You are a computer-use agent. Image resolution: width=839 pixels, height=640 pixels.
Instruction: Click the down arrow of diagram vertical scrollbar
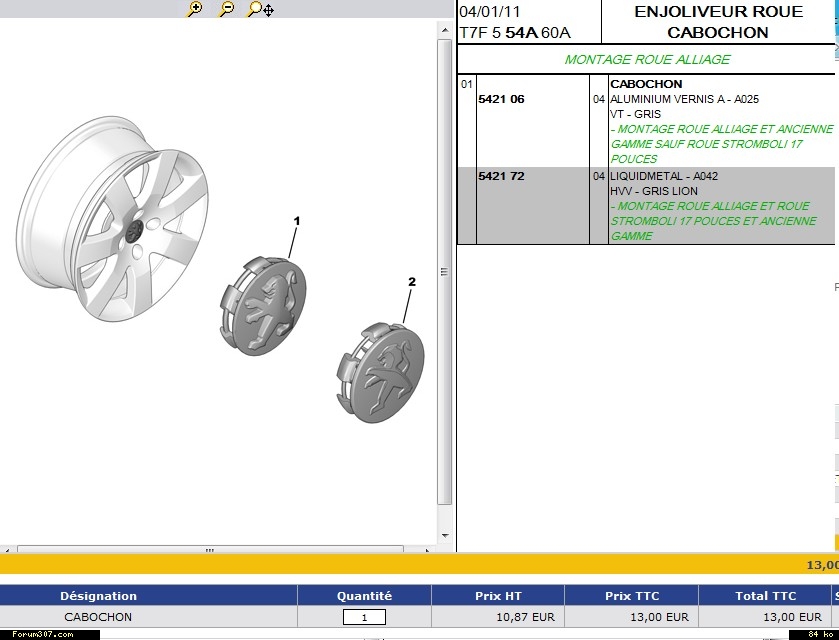coord(445,535)
